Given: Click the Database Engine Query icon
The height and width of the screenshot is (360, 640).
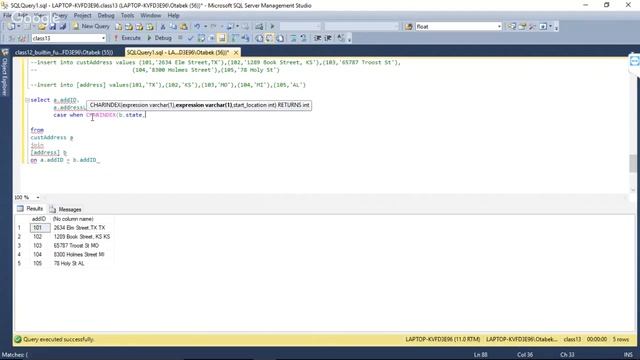Looking at the screenshot, I should tap(118, 27).
